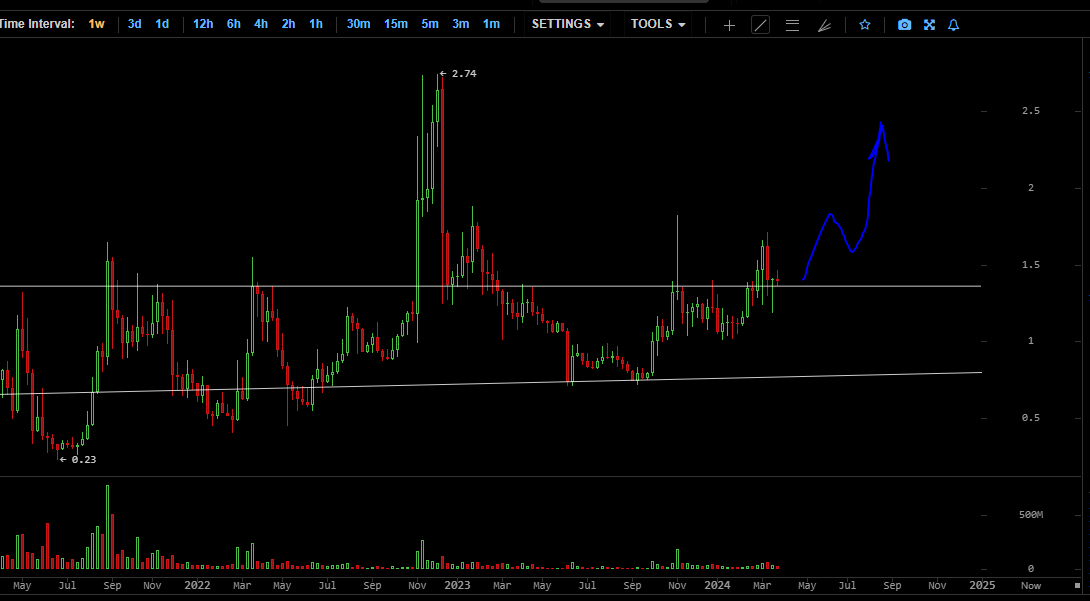Select the 1w time interval

[96, 24]
